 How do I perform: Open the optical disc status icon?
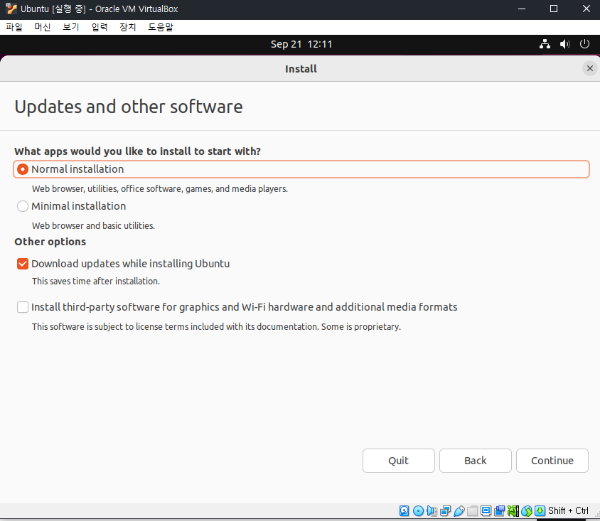click(418, 511)
